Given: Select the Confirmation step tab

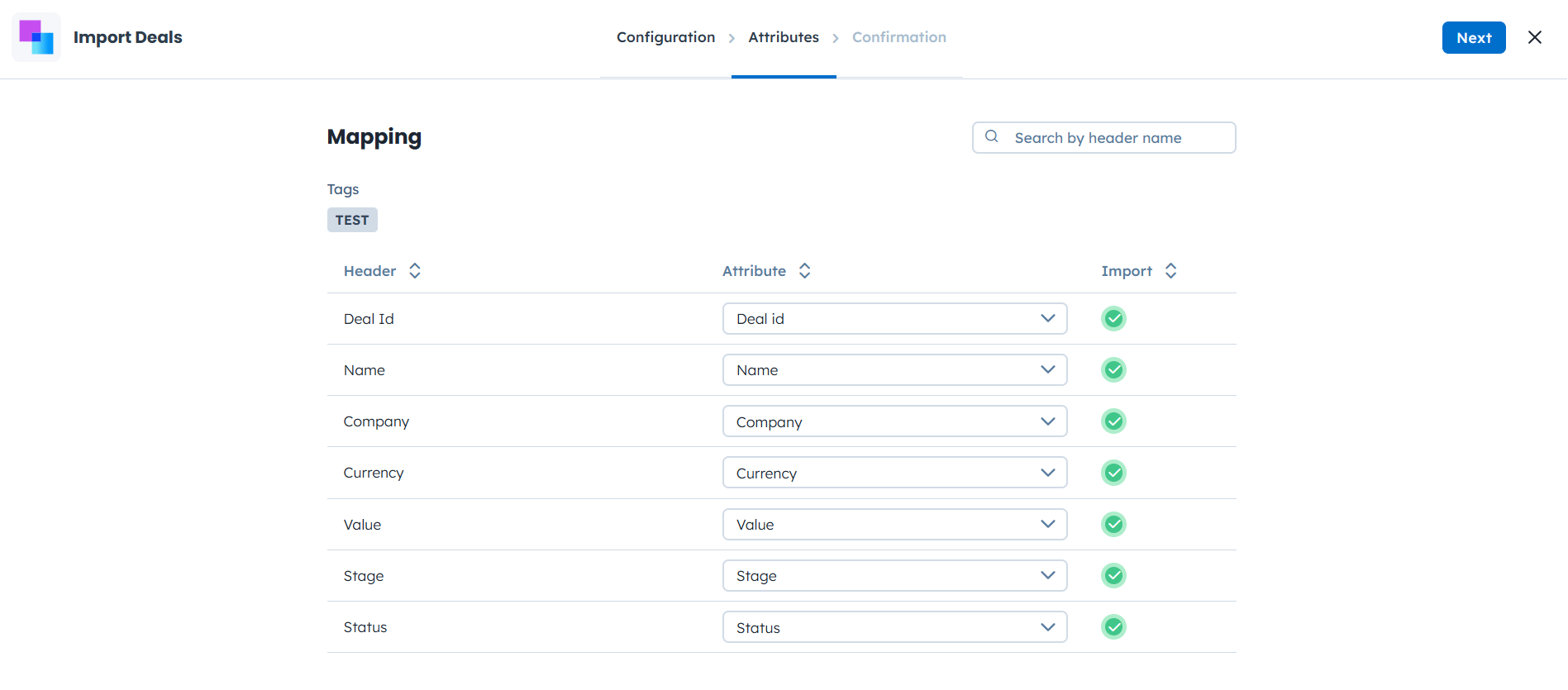Looking at the screenshot, I should pyautogui.click(x=898, y=37).
